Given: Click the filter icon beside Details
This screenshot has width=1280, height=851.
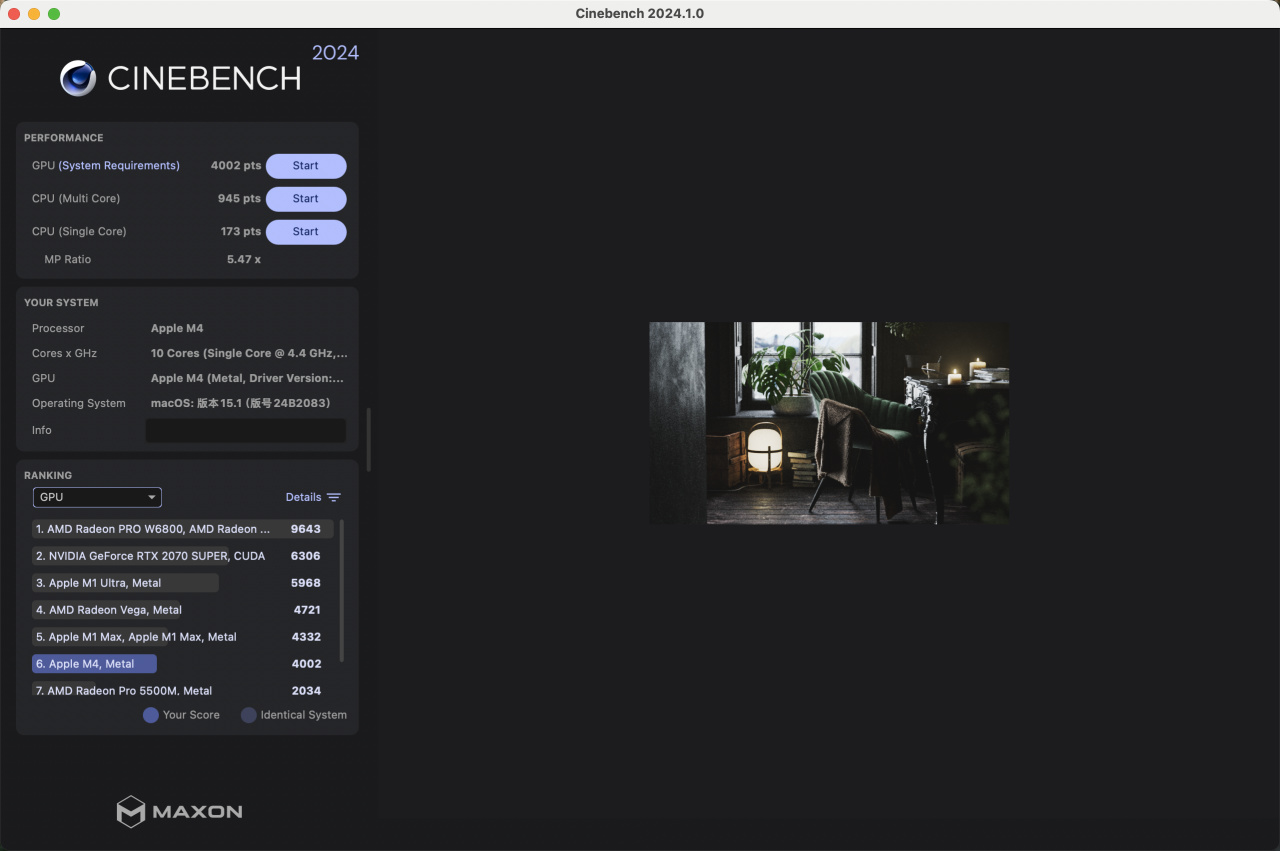Looking at the screenshot, I should point(334,497).
